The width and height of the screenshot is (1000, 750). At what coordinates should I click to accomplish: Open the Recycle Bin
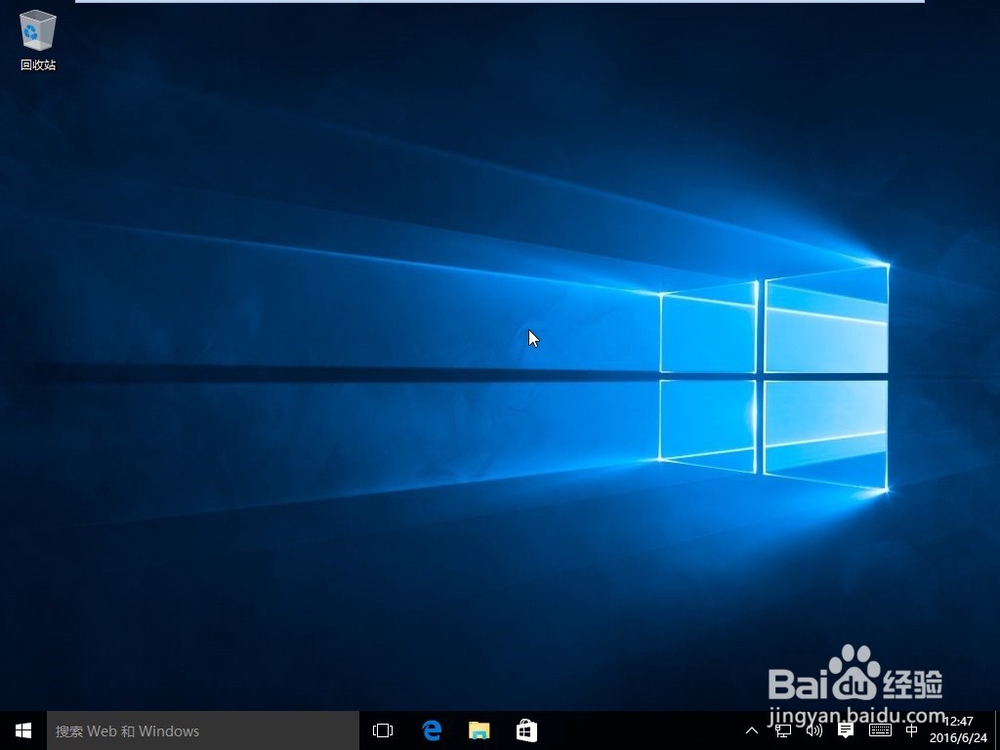pos(36,32)
